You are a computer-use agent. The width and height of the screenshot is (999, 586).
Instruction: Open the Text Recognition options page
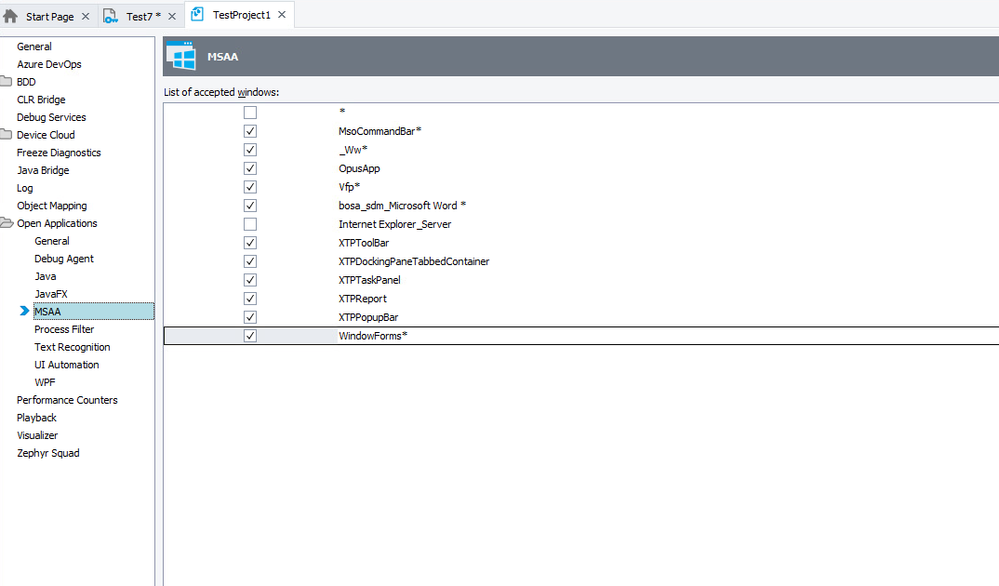point(72,347)
